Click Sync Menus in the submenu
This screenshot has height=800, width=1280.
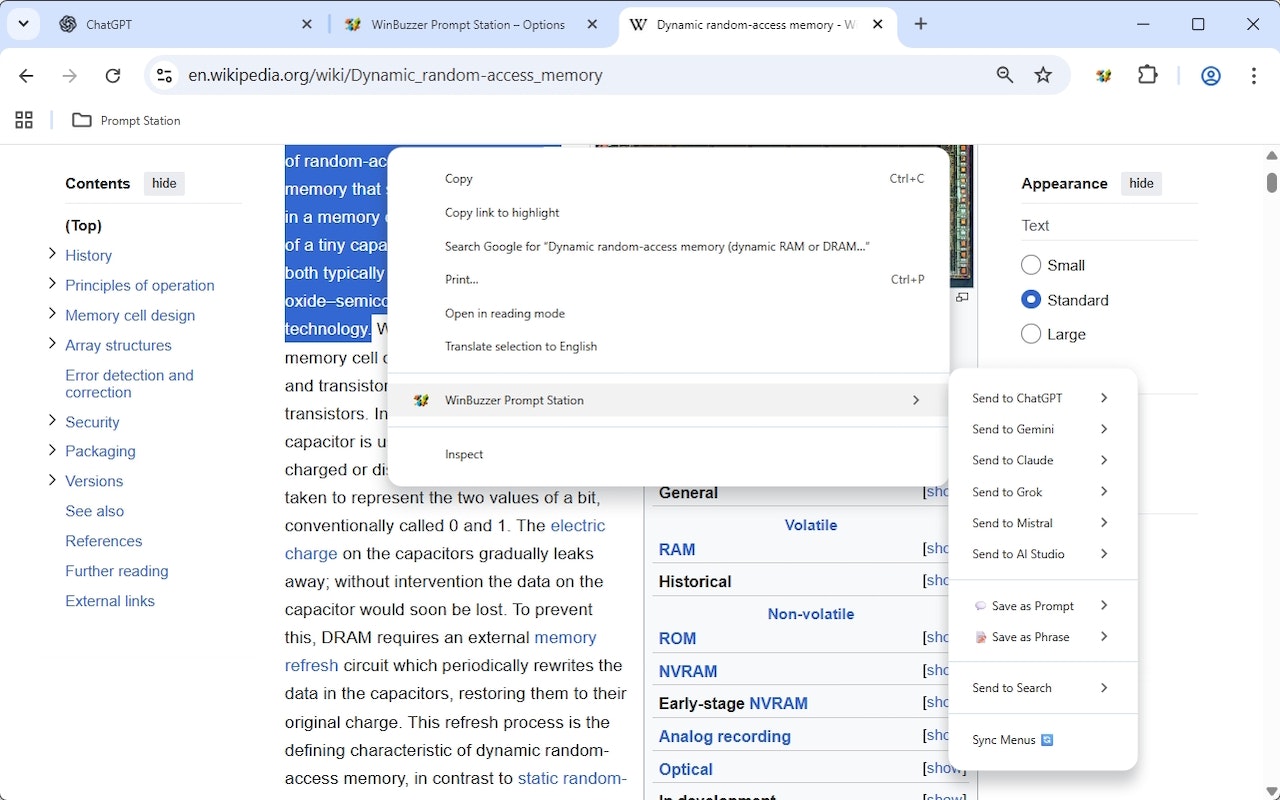click(x=1042, y=740)
